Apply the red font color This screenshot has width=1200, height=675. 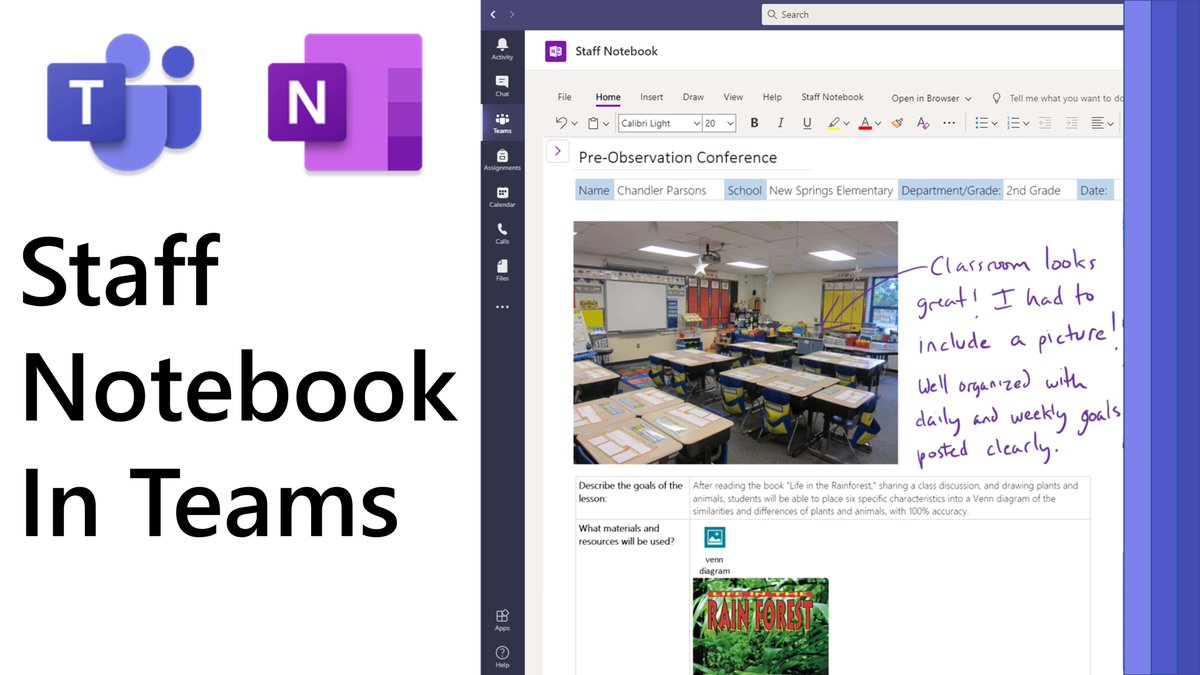click(865, 123)
